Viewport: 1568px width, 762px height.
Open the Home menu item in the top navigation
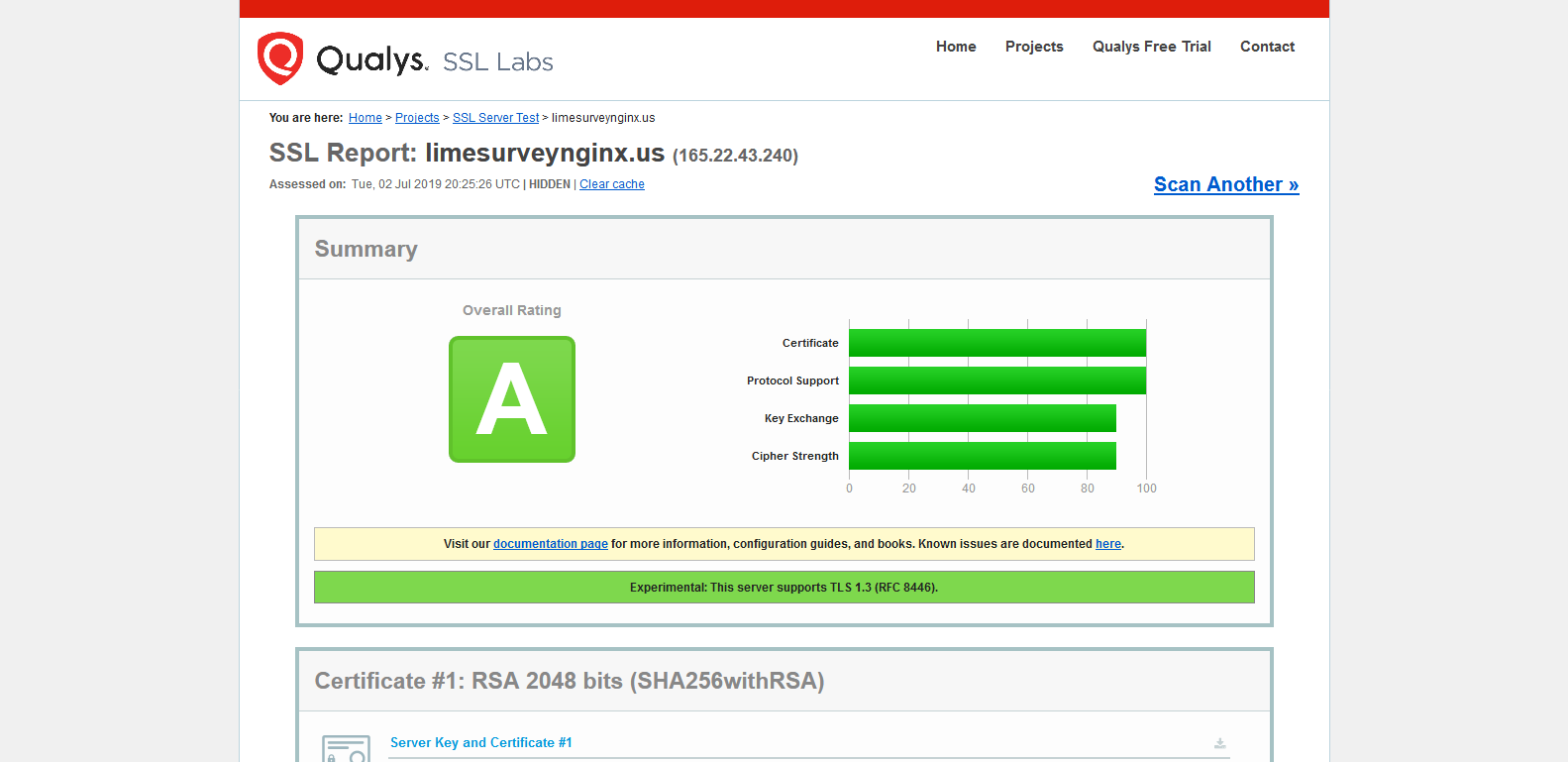pos(956,47)
